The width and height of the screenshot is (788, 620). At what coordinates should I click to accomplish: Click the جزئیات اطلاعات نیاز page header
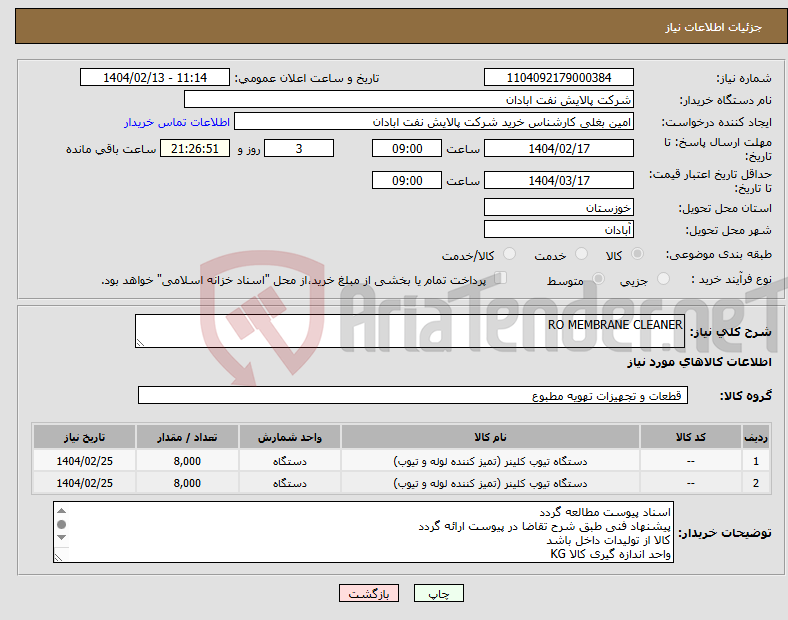[x=714, y=27]
